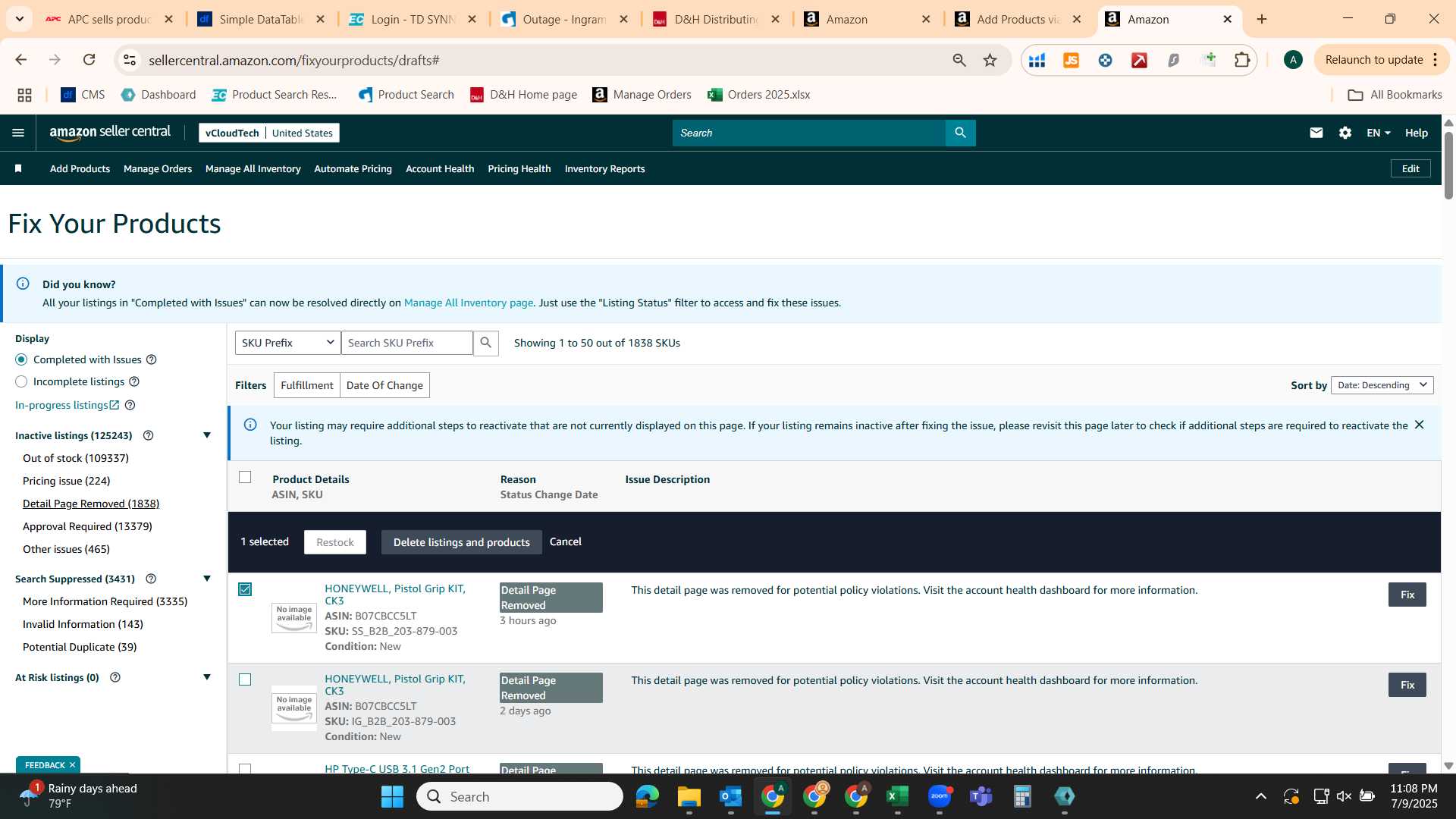Bookmark page with the star icon
Image resolution: width=1456 pixels, height=819 pixels.
[x=990, y=60]
